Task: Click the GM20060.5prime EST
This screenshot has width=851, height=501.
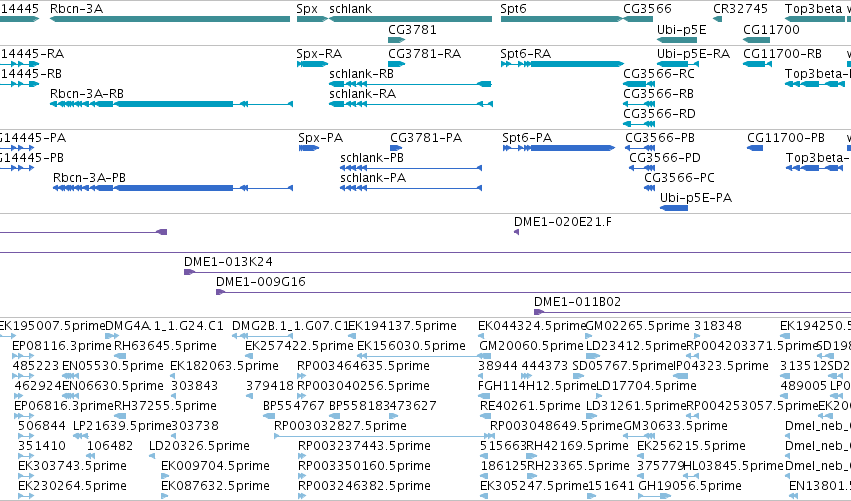Action: 485,357
